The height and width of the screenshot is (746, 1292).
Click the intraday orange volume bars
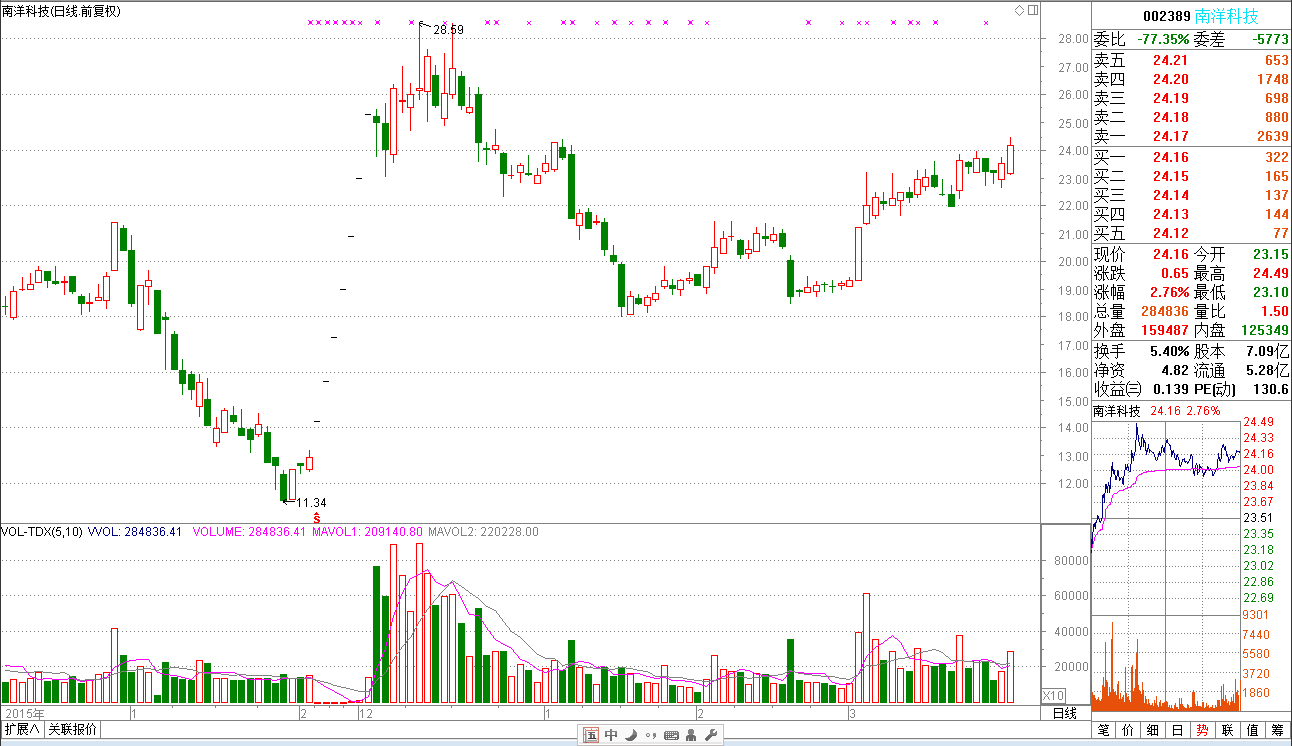click(1165, 690)
